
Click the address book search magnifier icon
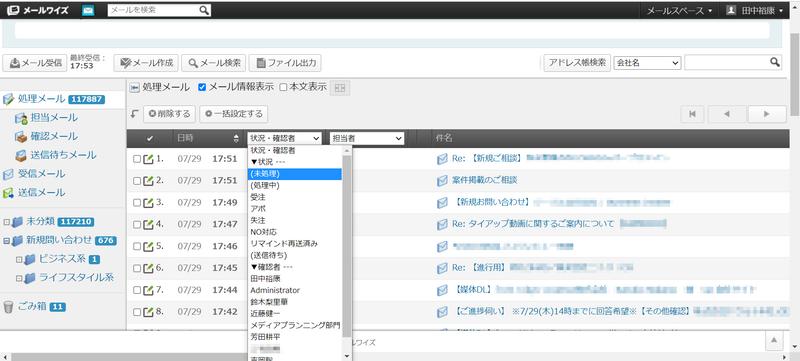(775, 62)
